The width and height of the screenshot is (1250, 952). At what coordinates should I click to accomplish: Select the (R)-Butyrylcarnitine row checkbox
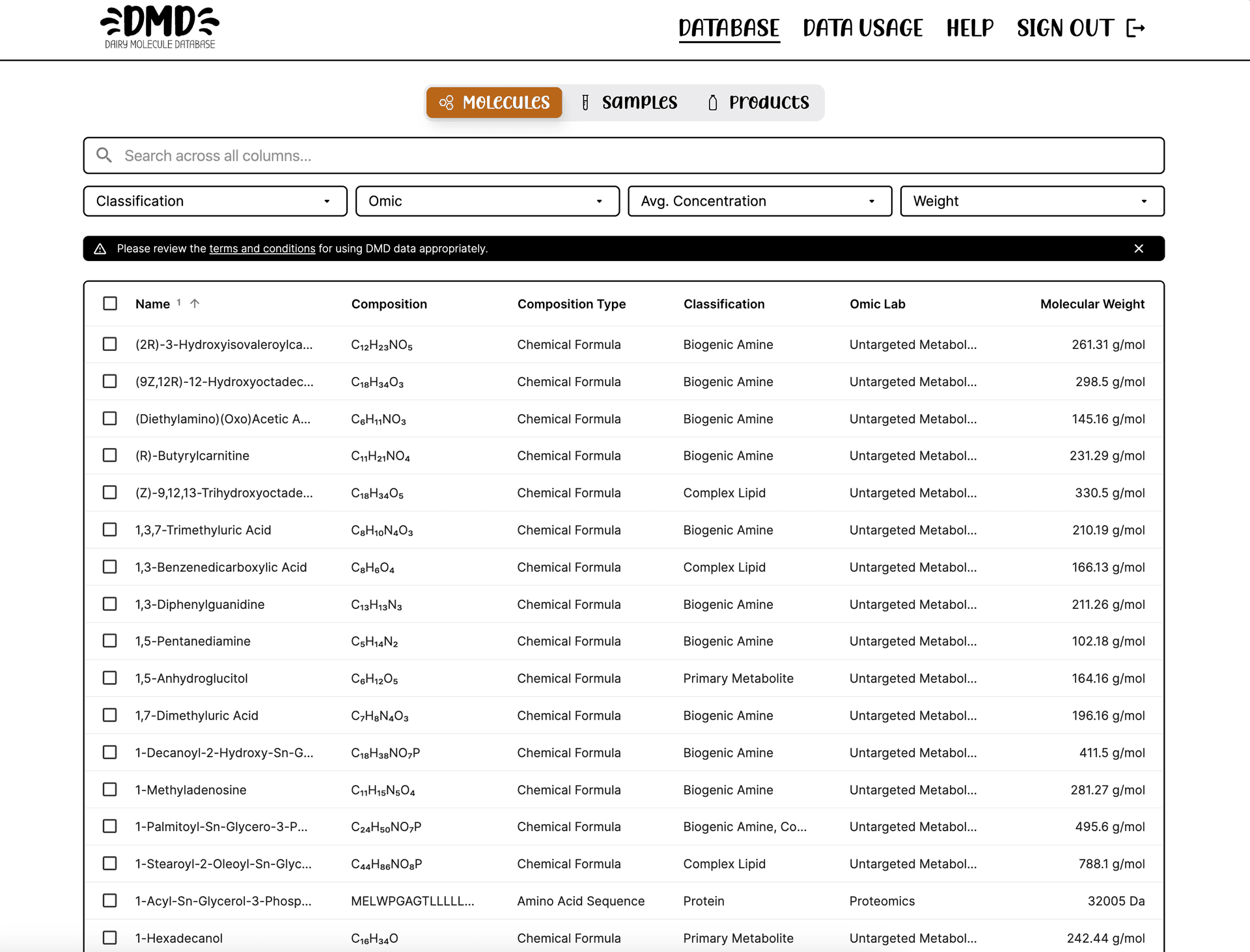(109, 455)
